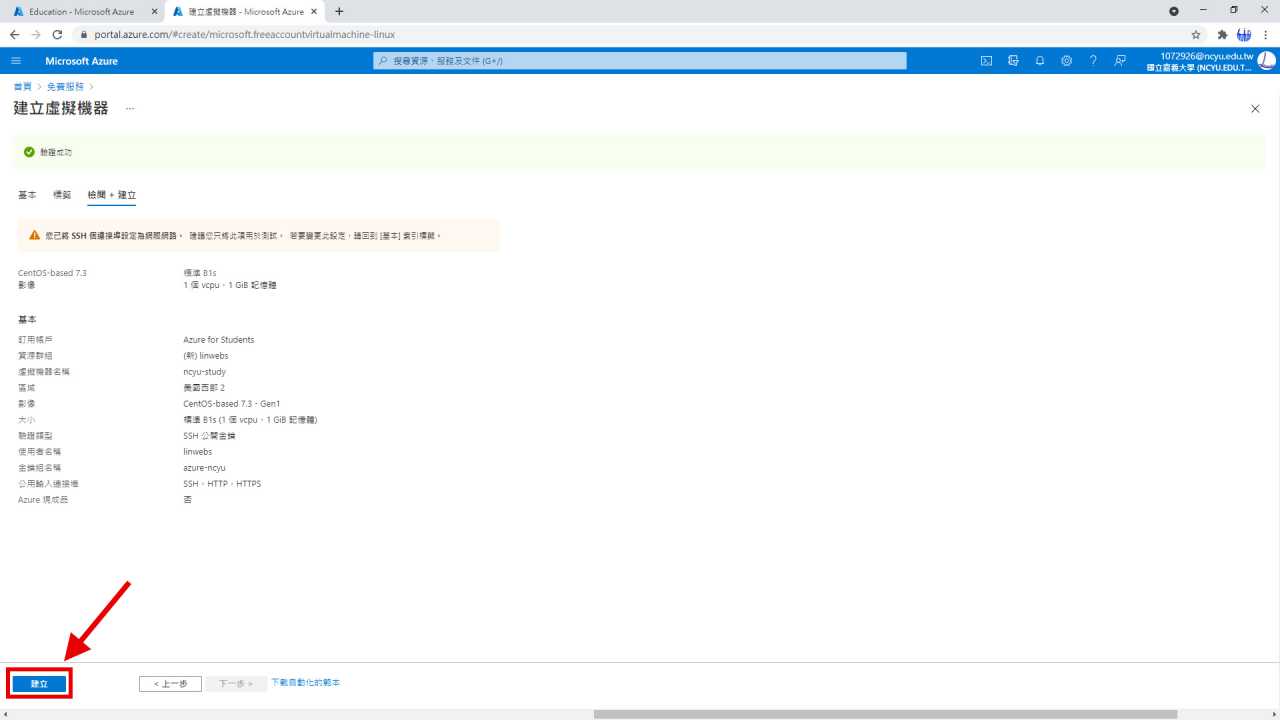This screenshot has width=1280, height=720.
Task: Bookmark this page with the star icon
Action: (1196, 34)
